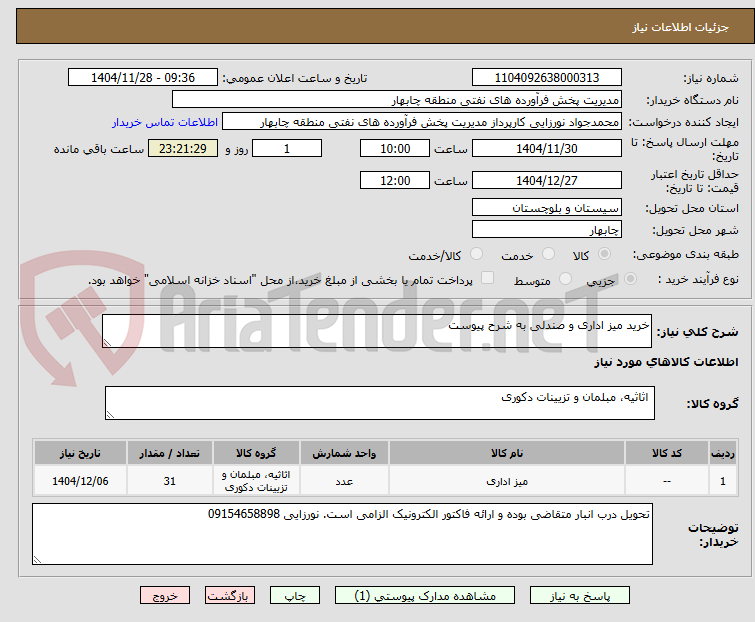
Task: Select the کالا radio button
Action: pyautogui.click(x=604, y=254)
